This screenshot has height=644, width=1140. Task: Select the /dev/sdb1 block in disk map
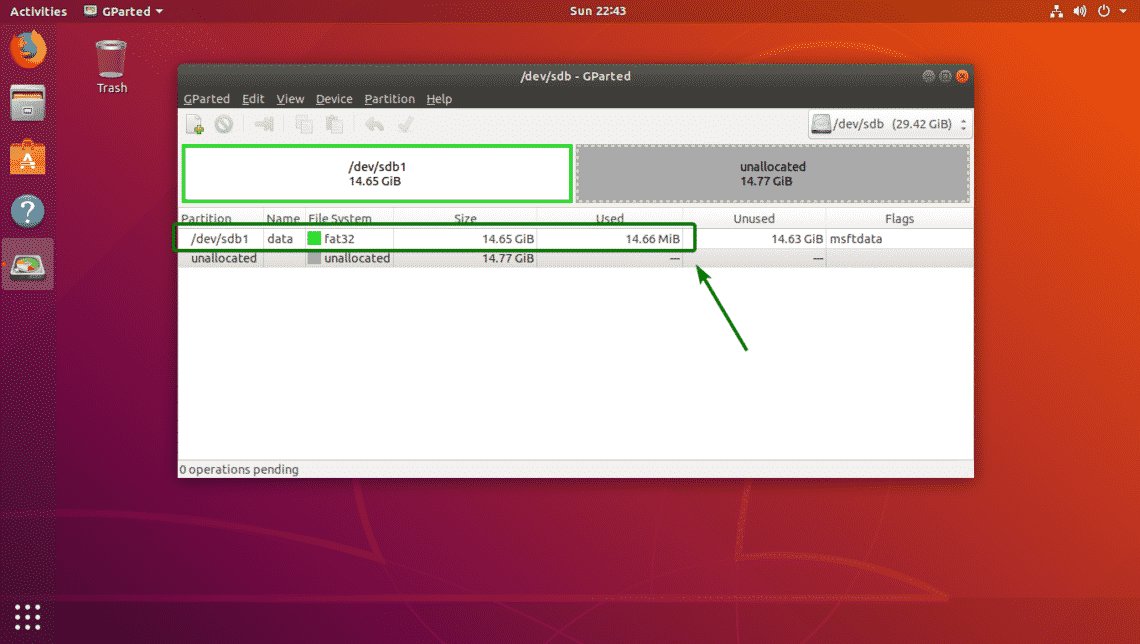pos(377,174)
